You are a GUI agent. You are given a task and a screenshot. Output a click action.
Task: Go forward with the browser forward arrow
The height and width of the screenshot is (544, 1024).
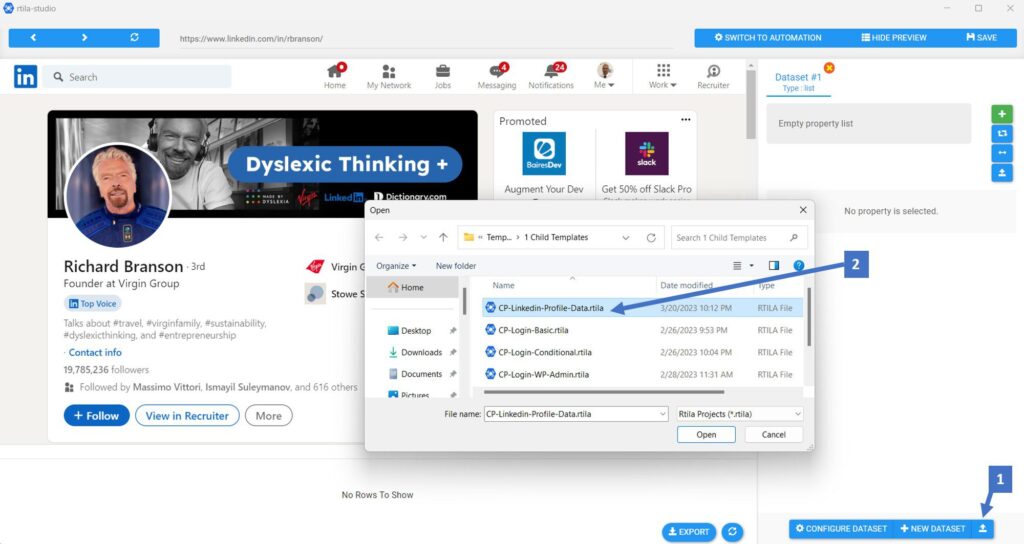84,38
